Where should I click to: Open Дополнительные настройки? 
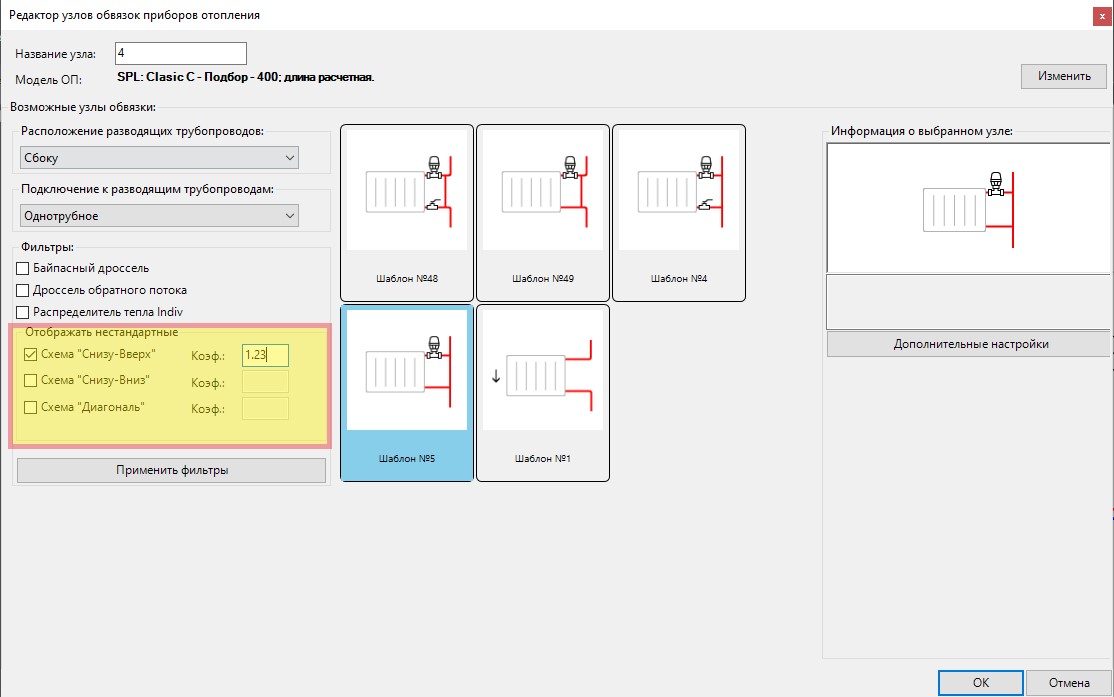(968, 344)
